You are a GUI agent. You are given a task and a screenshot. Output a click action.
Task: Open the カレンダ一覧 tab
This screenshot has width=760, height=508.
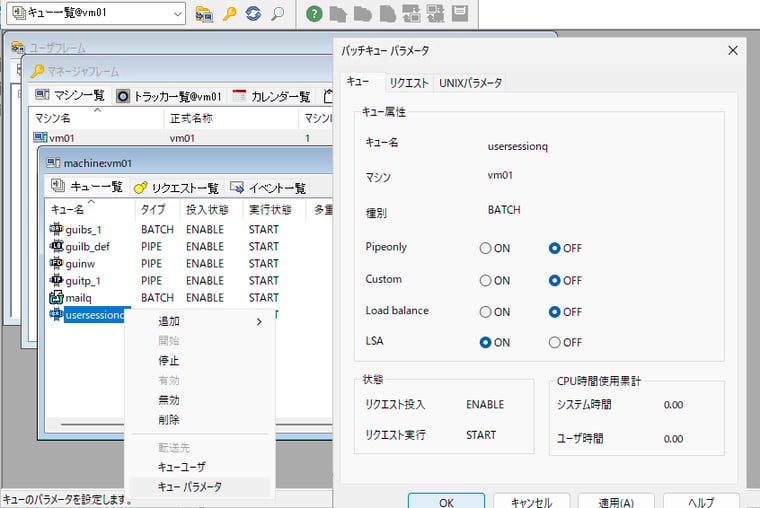[271, 96]
